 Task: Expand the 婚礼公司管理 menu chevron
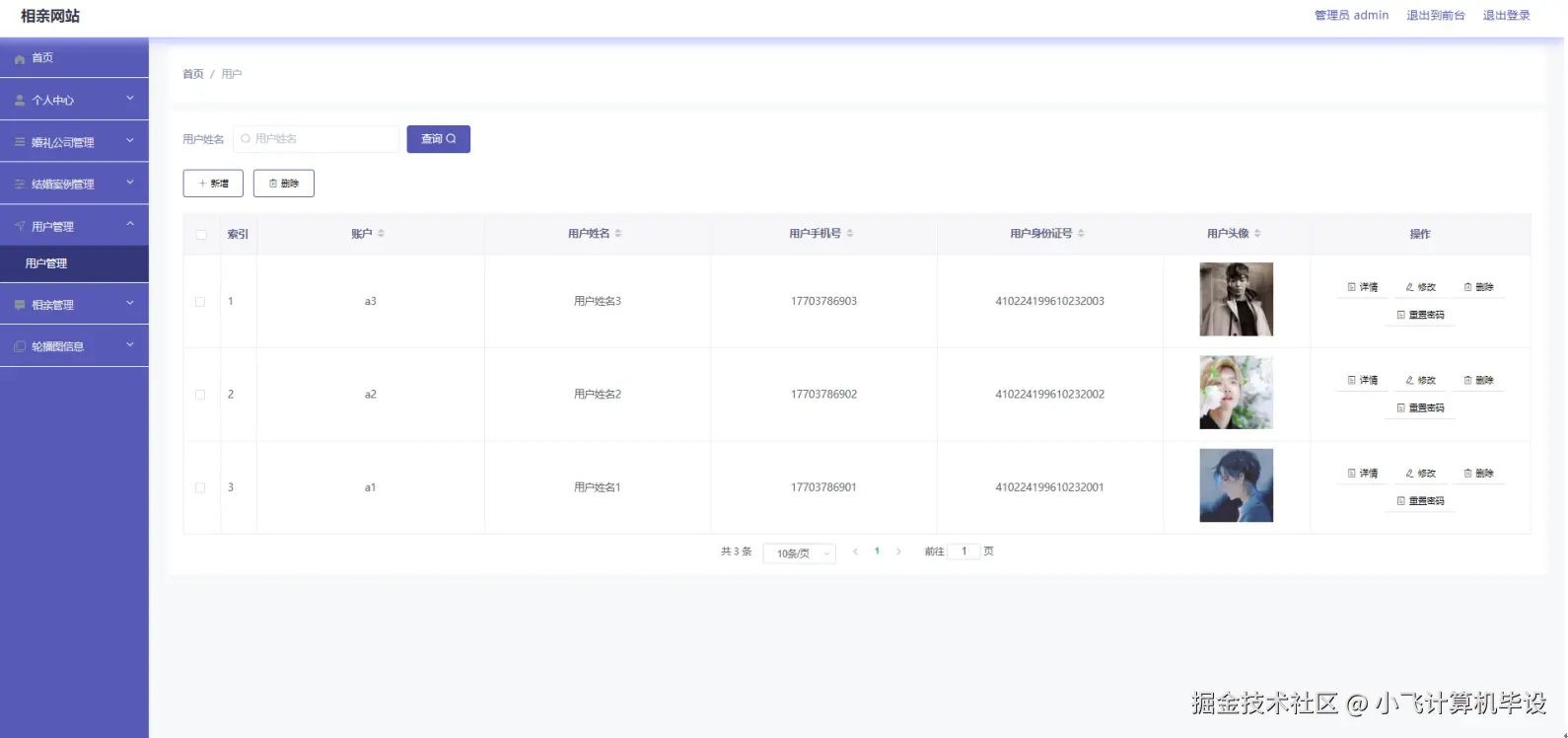click(130, 141)
